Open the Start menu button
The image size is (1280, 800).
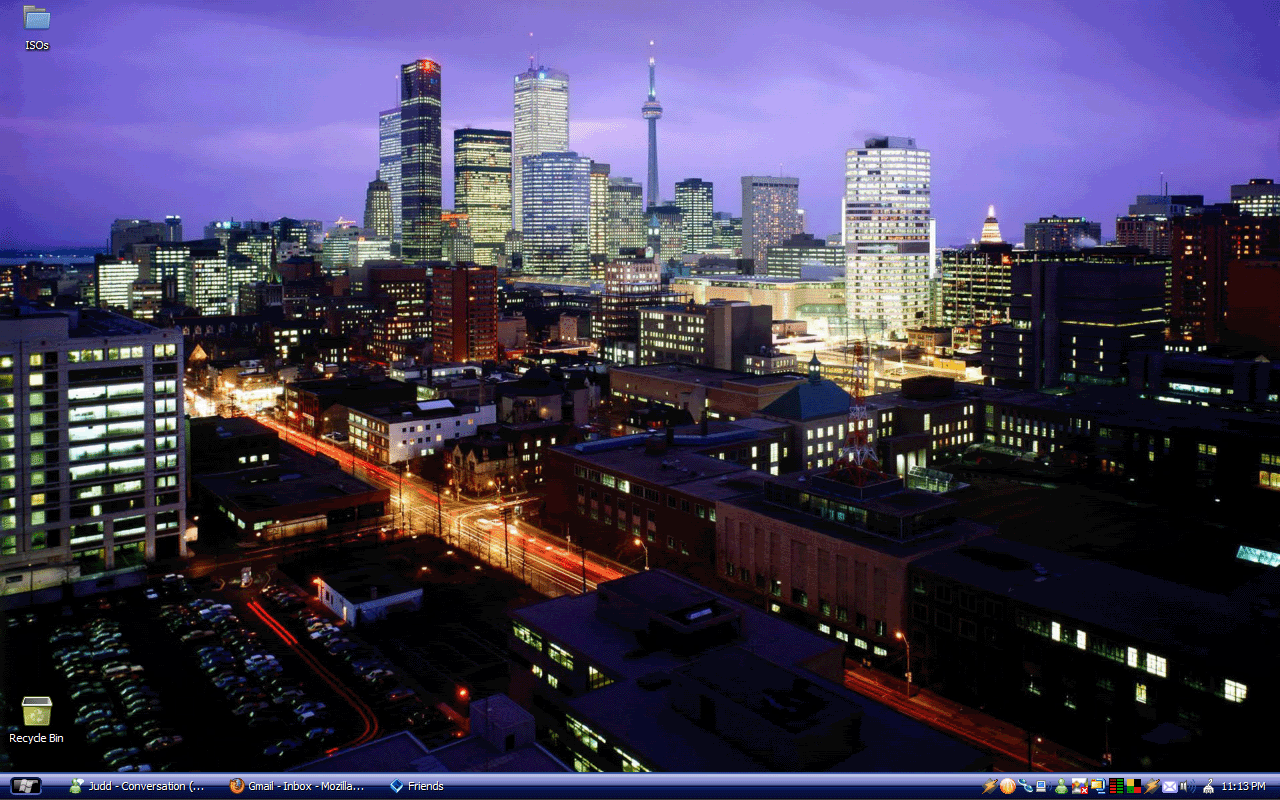point(25,786)
